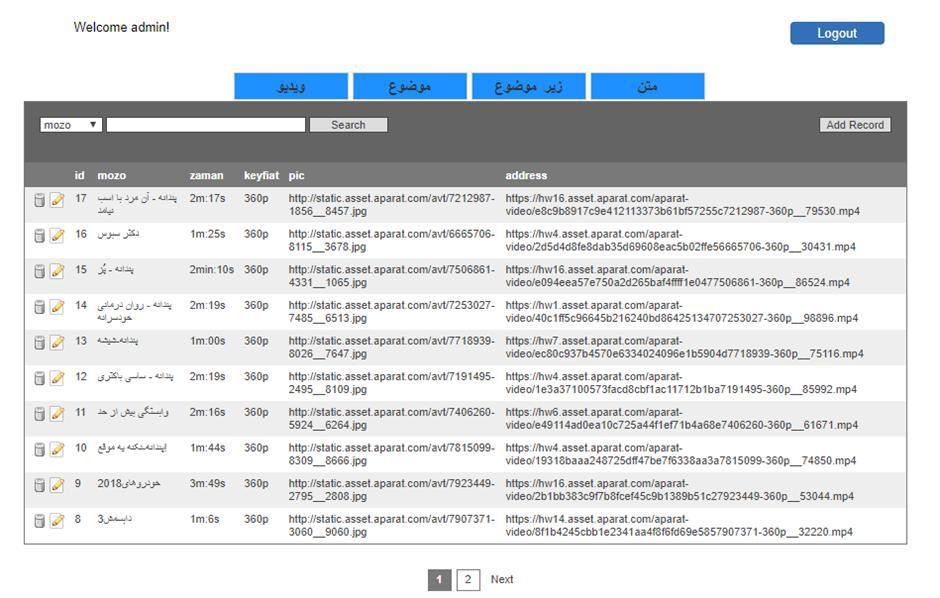This screenshot has width=940, height=598.
Task: Go to page 2 of results
Action: pos(468,580)
